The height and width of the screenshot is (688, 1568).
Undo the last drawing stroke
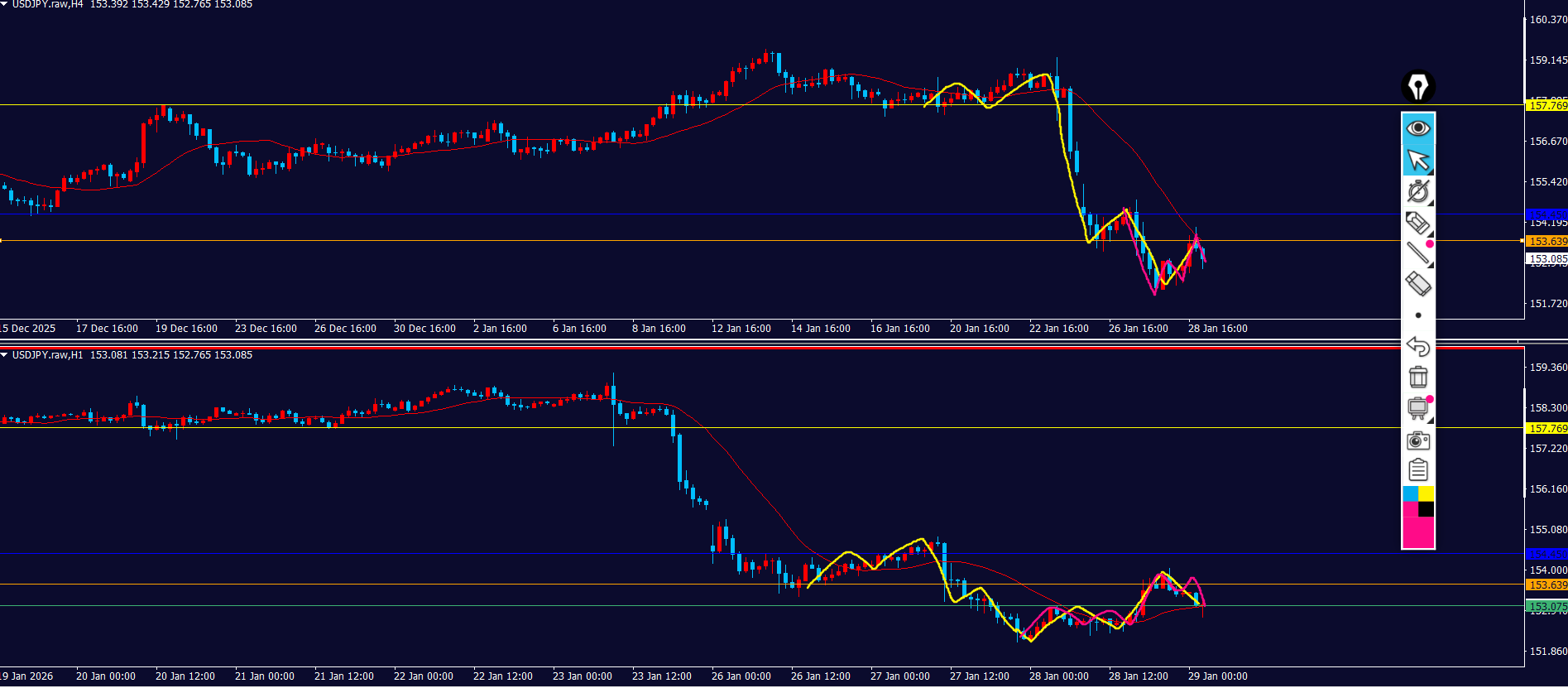[x=1417, y=346]
